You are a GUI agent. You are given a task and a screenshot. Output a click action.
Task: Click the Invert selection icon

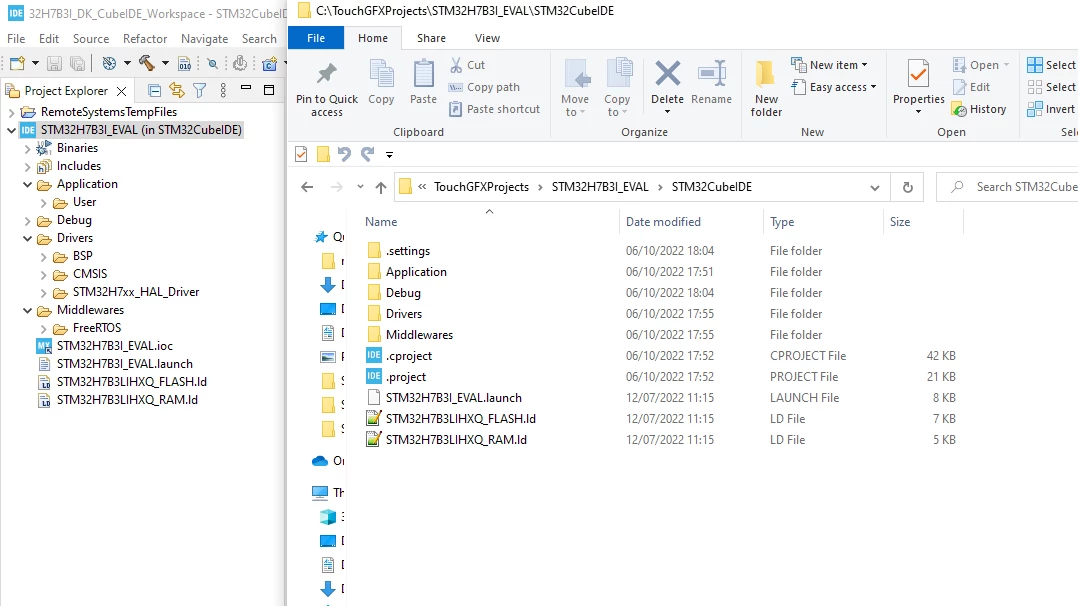(1035, 109)
